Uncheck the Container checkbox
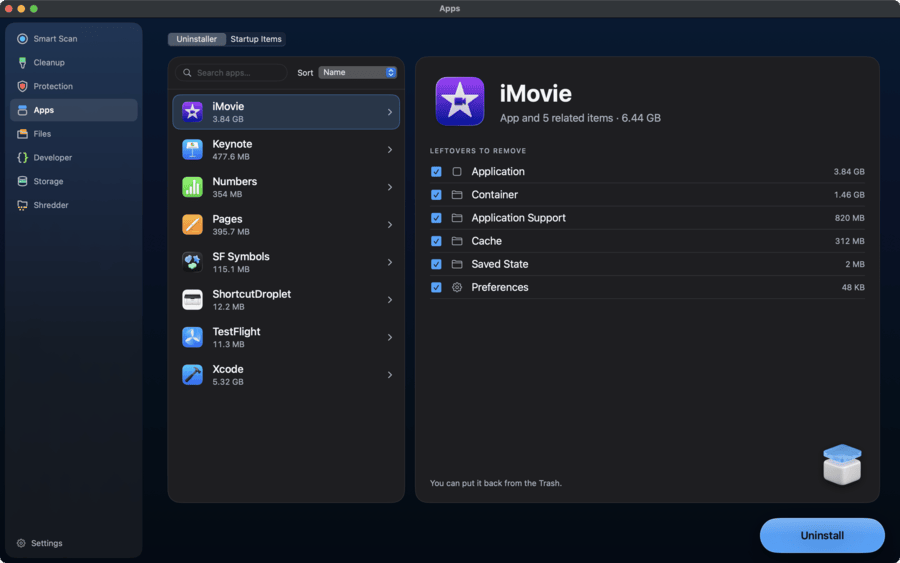This screenshot has height=563, width=900. pyautogui.click(x=436, y=195)
